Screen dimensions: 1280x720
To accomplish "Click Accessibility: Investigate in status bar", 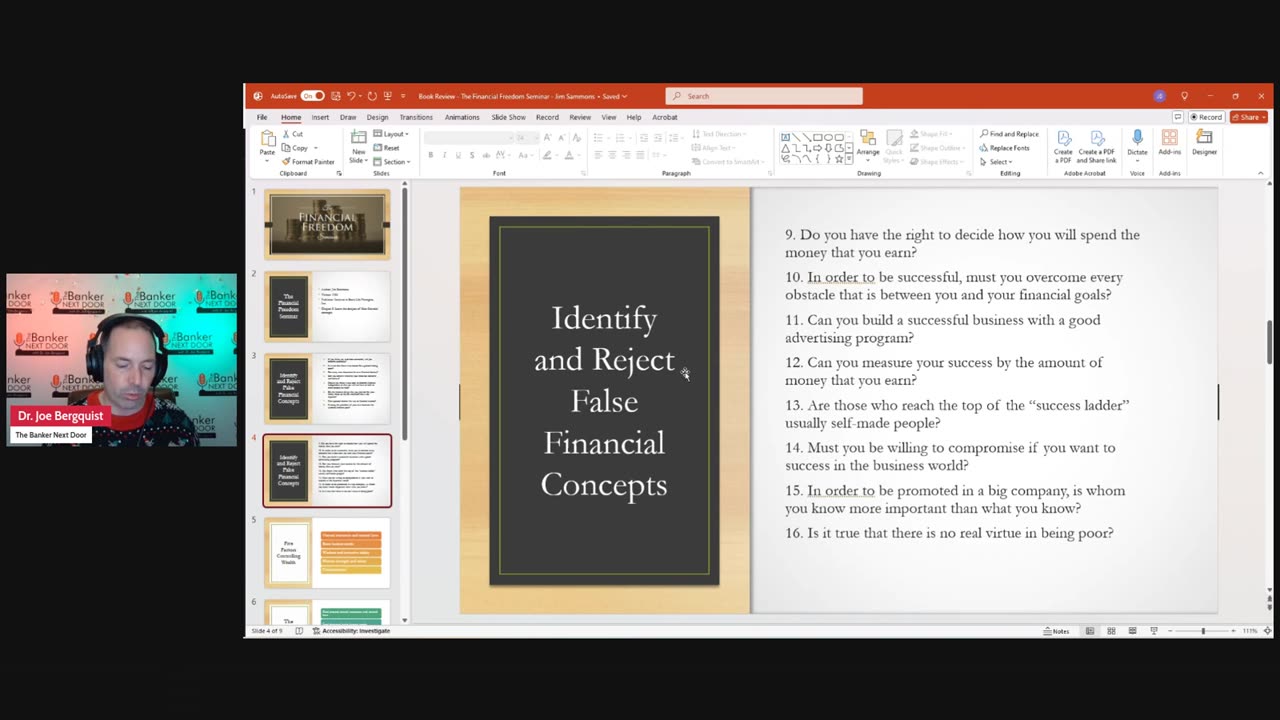I will tap(351, 631).
